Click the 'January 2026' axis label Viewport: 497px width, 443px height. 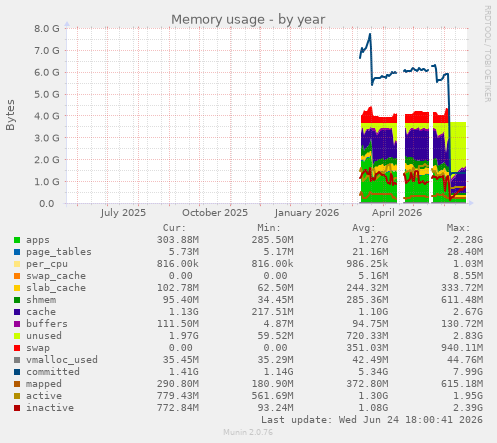(x=307, y=213)
